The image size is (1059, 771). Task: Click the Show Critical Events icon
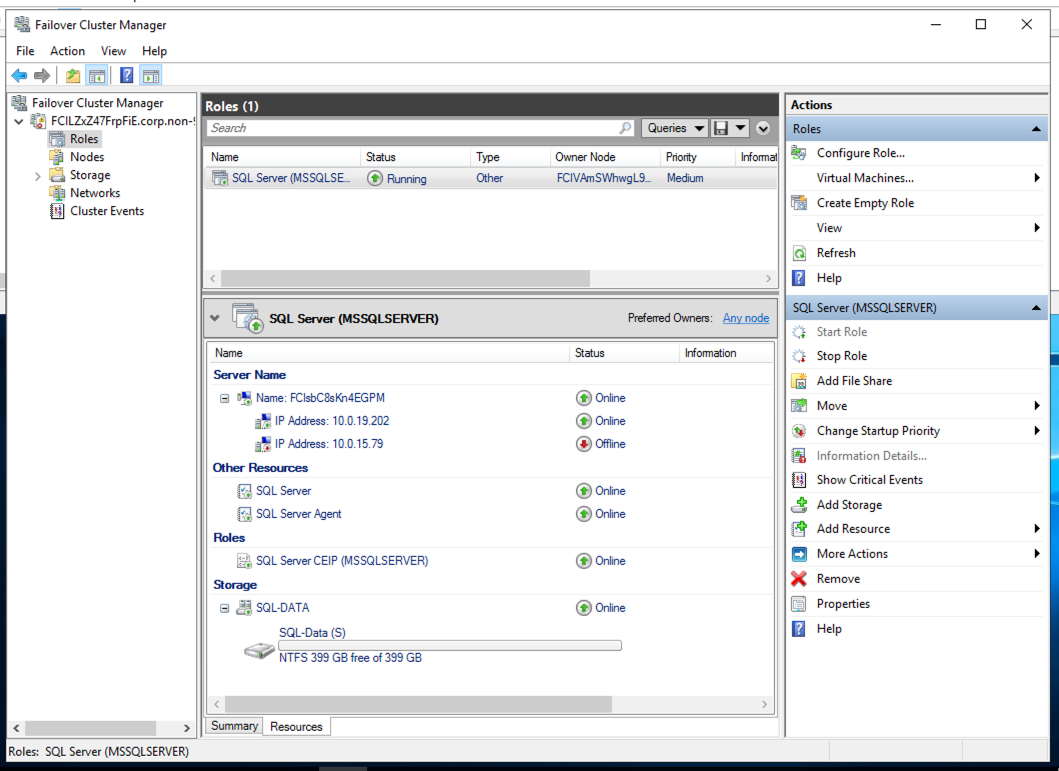coord(800,480)
